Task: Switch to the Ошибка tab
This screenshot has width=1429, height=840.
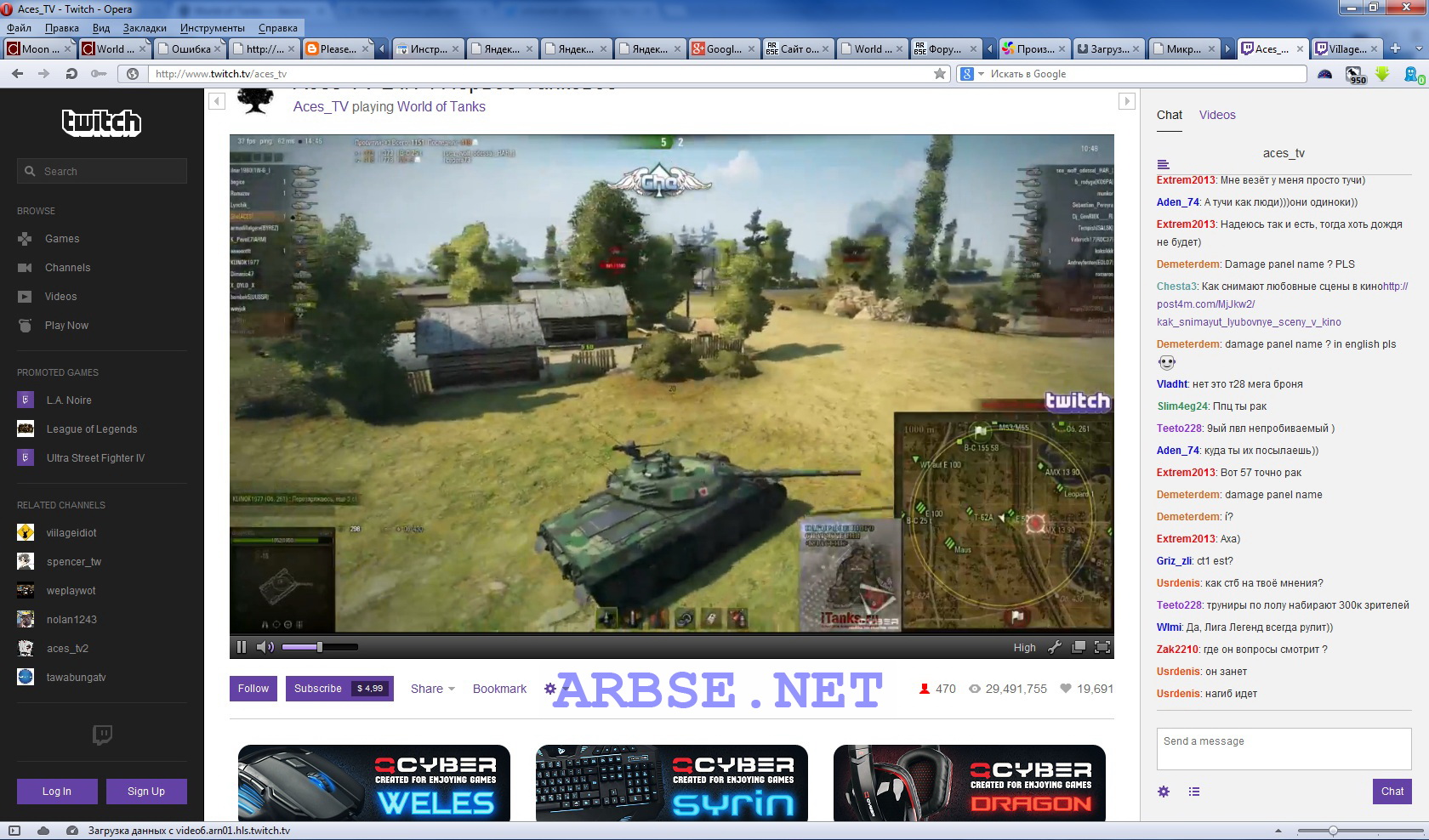Action: (x=191, y=48)
